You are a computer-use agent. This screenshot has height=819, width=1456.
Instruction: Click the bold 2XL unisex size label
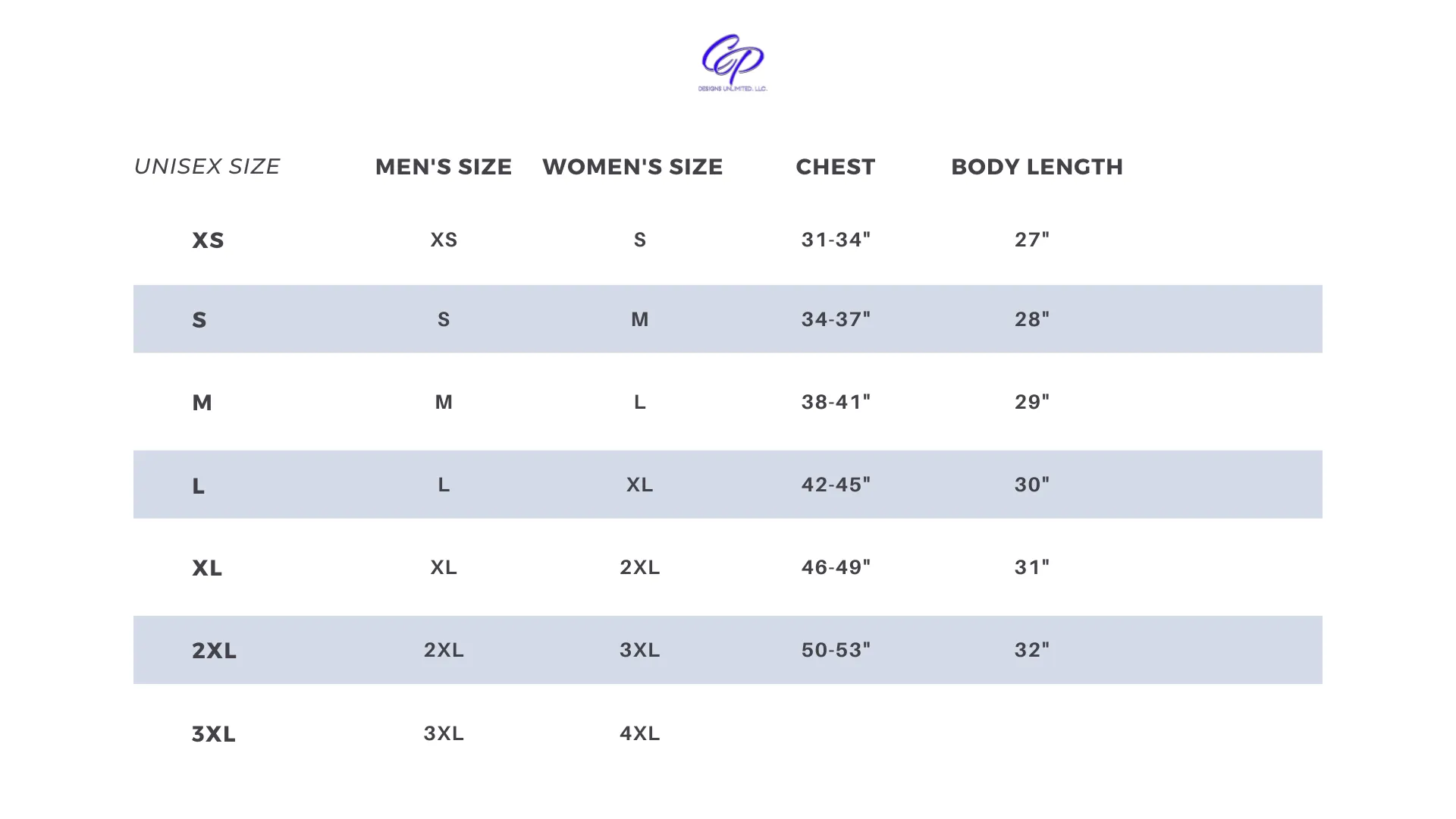click(x=214, y=651)
